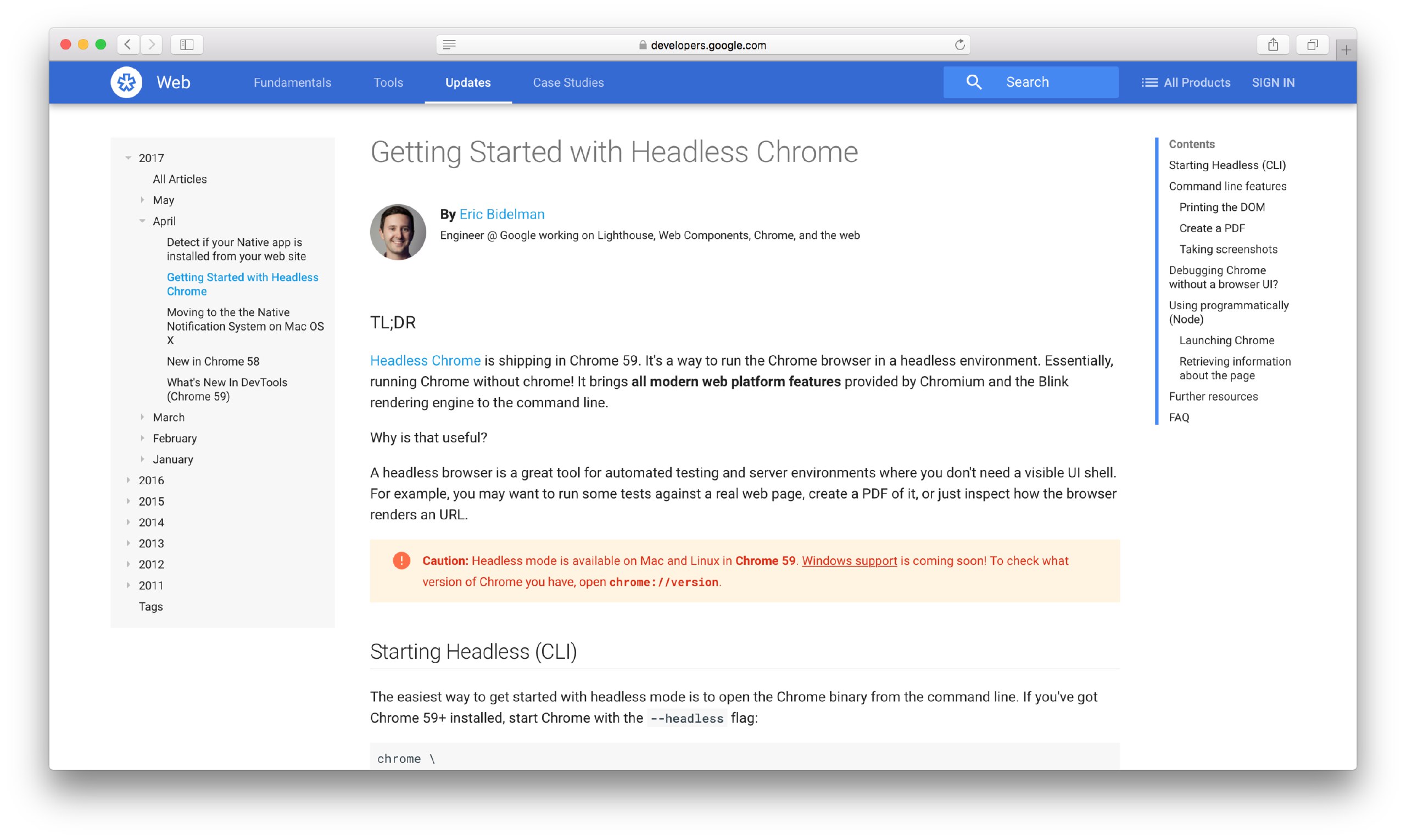Screen dimensions: 1406x840
Task: Click SIGN IN
Action: click(x=1273, y=83)
